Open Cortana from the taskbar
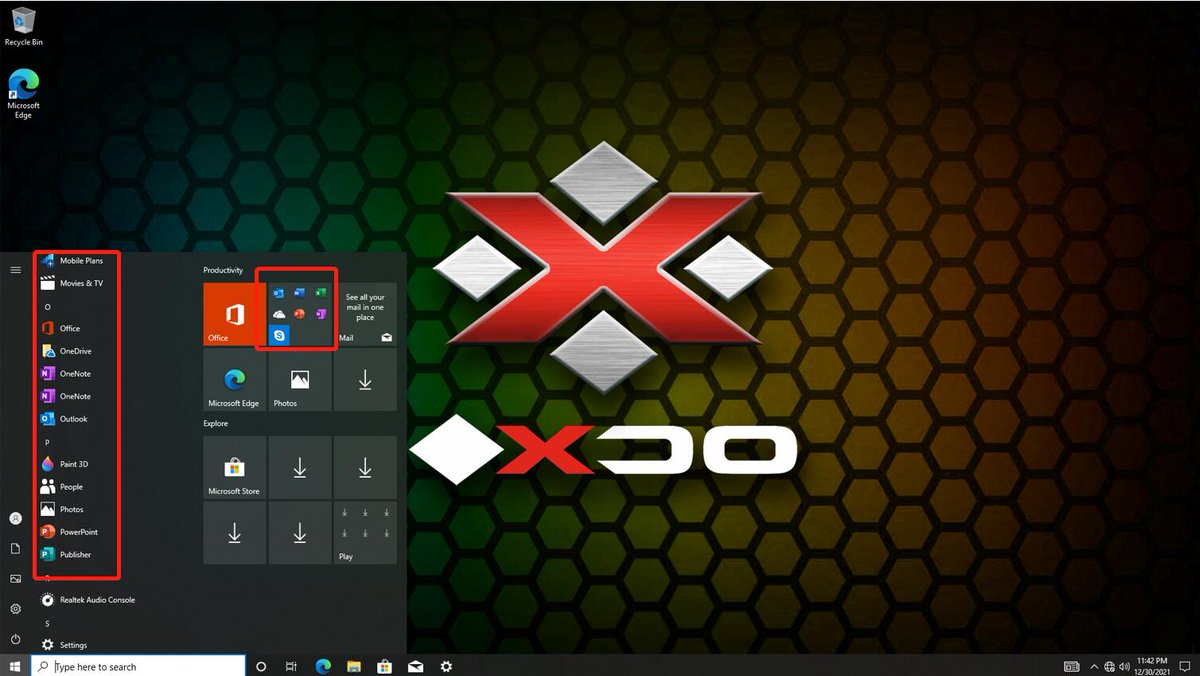Screen dimensions: 1200x676 [x=261, y=666]
